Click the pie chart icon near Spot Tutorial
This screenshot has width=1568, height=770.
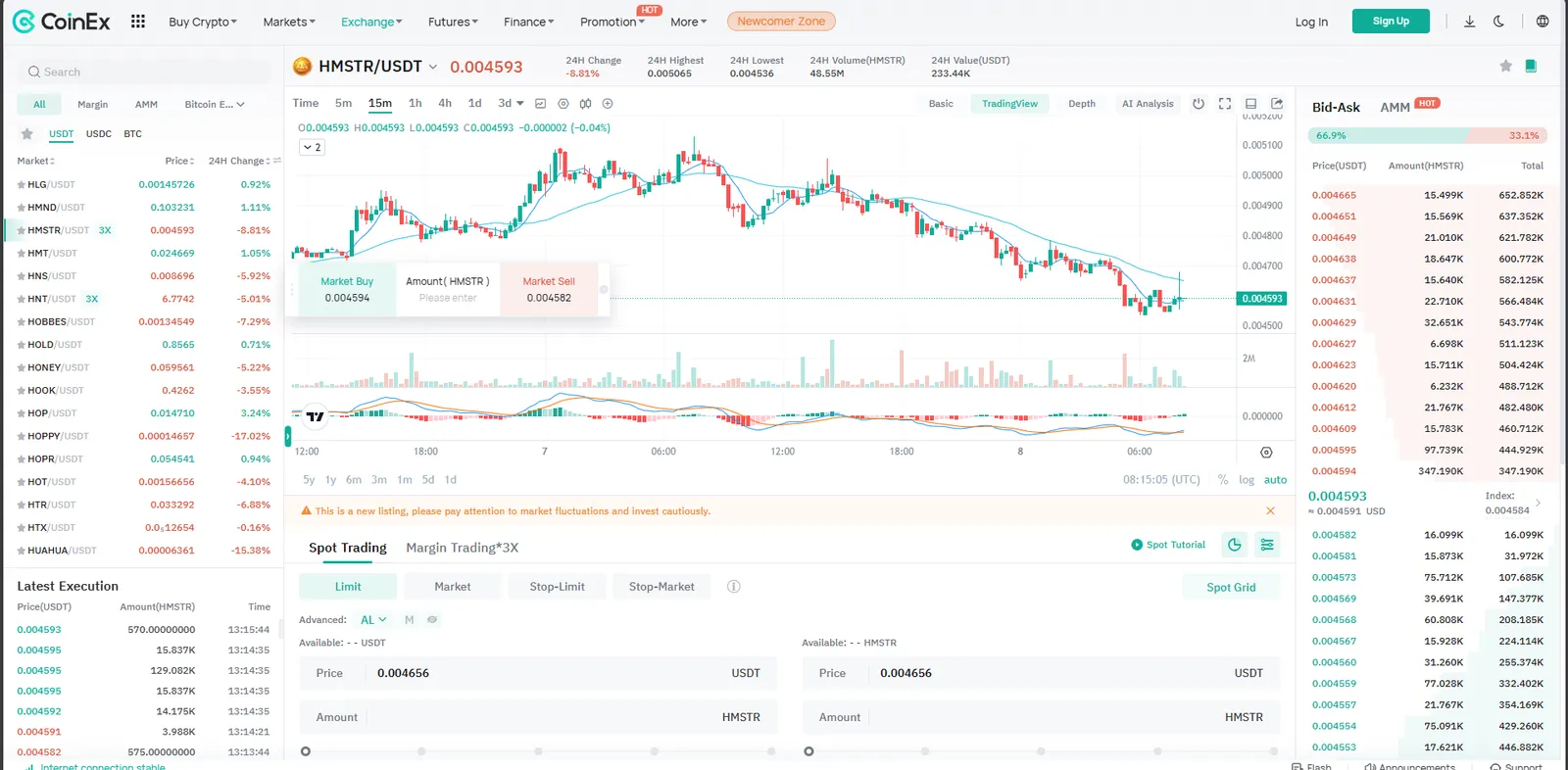[x=1235, y=545]
